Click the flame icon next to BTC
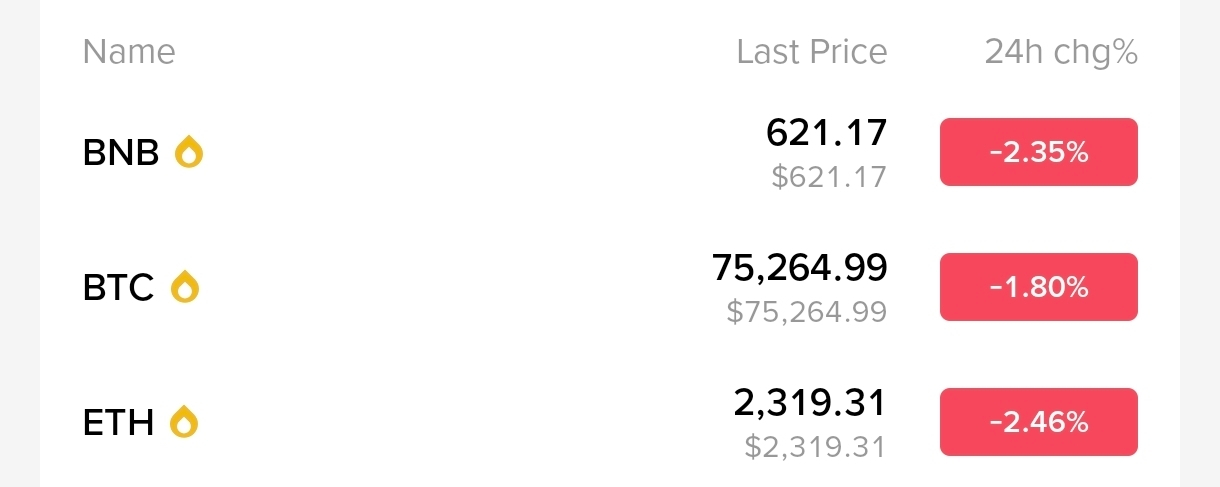Image resolution: width=1220 pixels, height=487 pixels. pos(185,288)
